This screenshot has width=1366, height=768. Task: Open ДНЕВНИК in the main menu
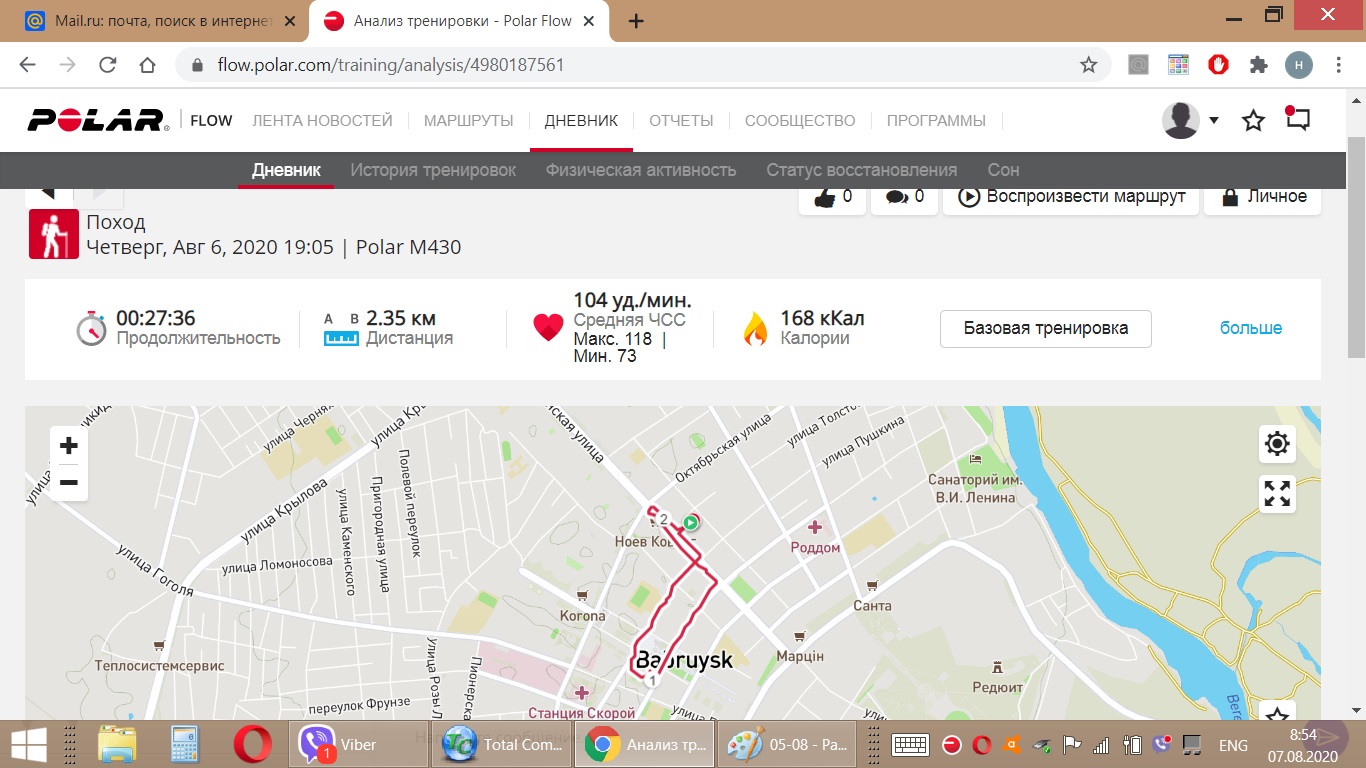pos(581,121)
